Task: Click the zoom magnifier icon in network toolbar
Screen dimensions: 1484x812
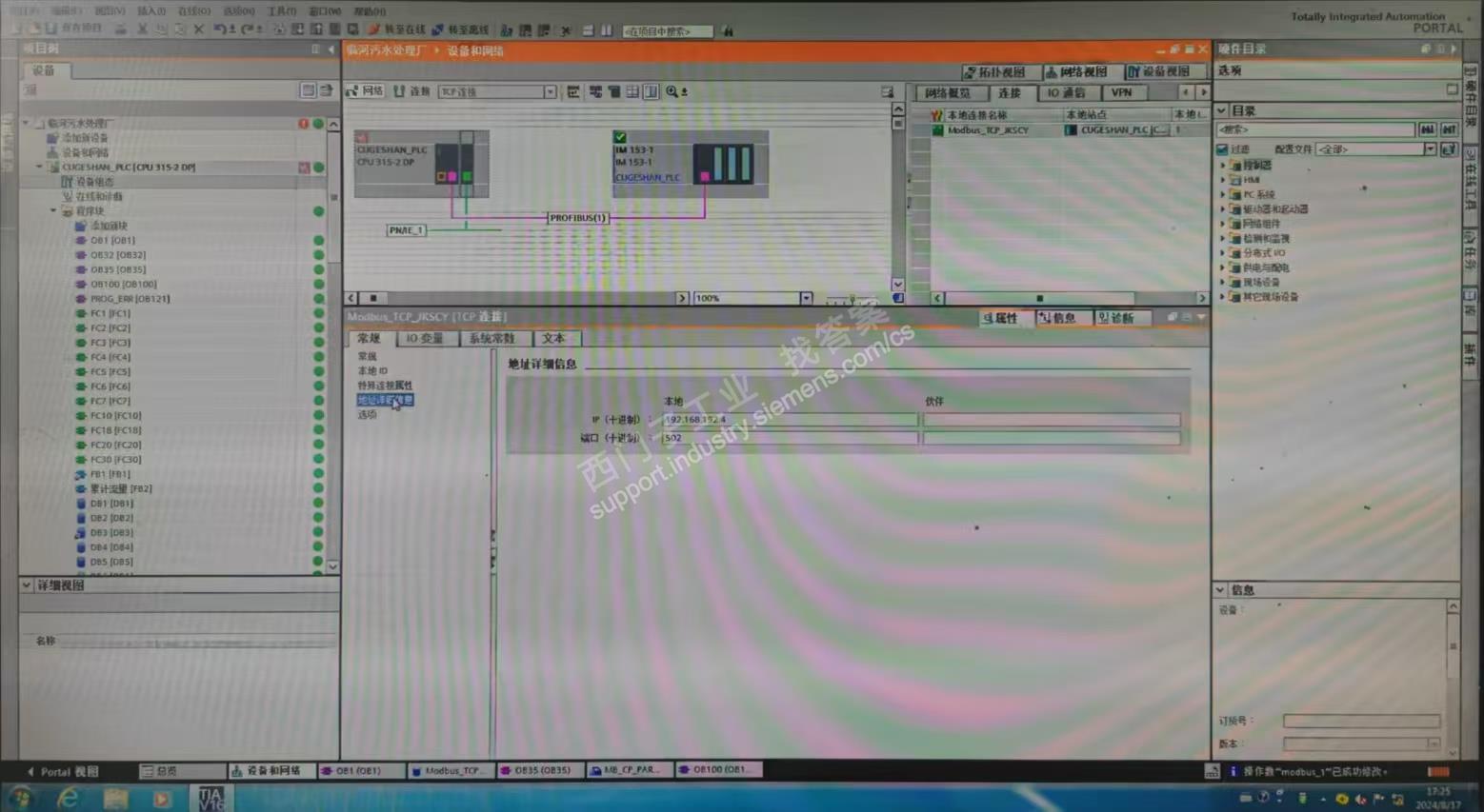Action: [x=672, y=91]
